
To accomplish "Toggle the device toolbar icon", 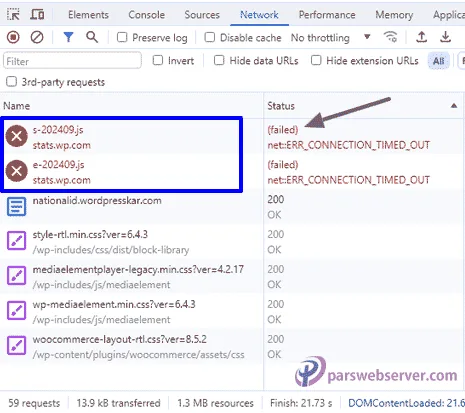I will tap(37, 15).
